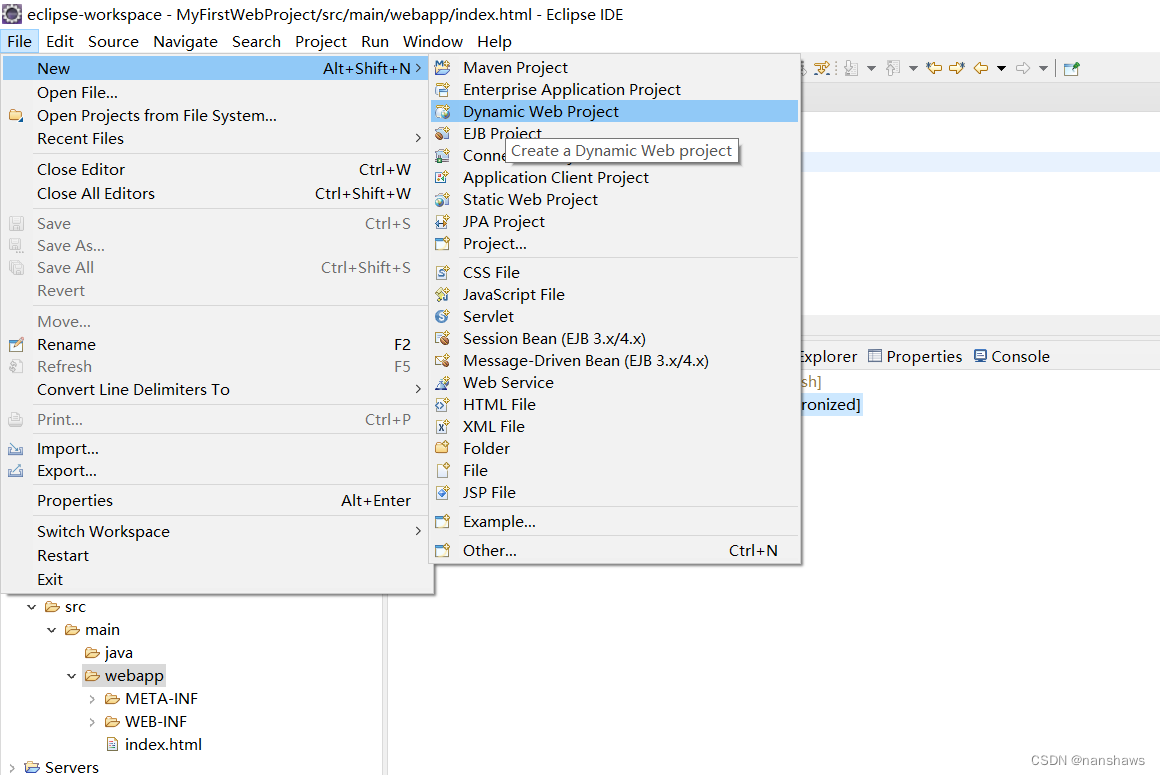Collapse the webapp folder in tree
Screen dimensions: 1160x775
[x=71, y=676]
